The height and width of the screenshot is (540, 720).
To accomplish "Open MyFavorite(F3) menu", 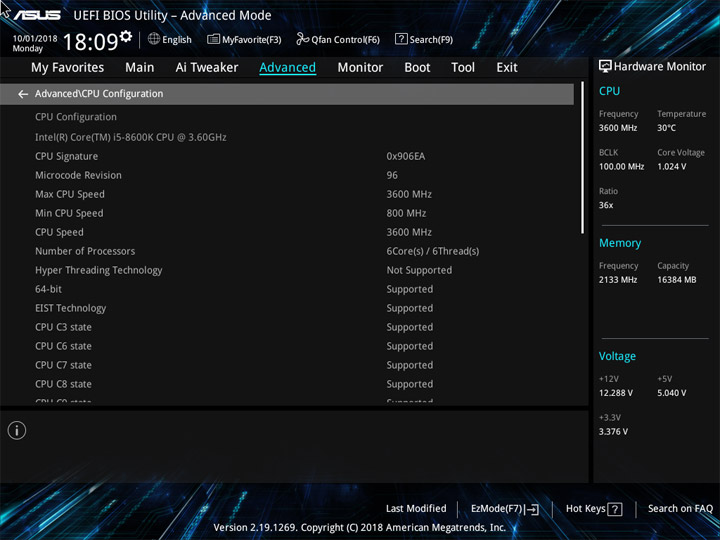I will [x=244, y=39].
